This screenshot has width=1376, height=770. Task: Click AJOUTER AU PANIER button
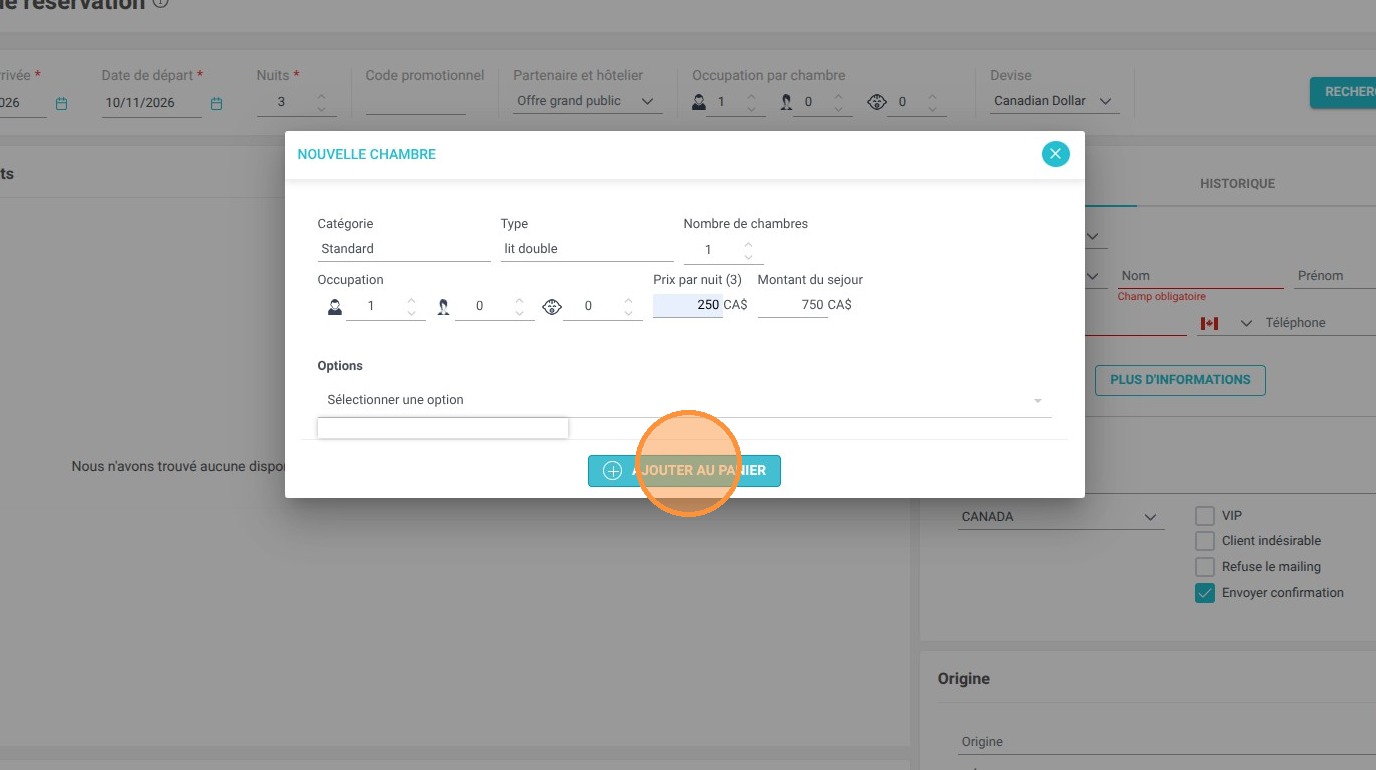[x=684, y=471]
